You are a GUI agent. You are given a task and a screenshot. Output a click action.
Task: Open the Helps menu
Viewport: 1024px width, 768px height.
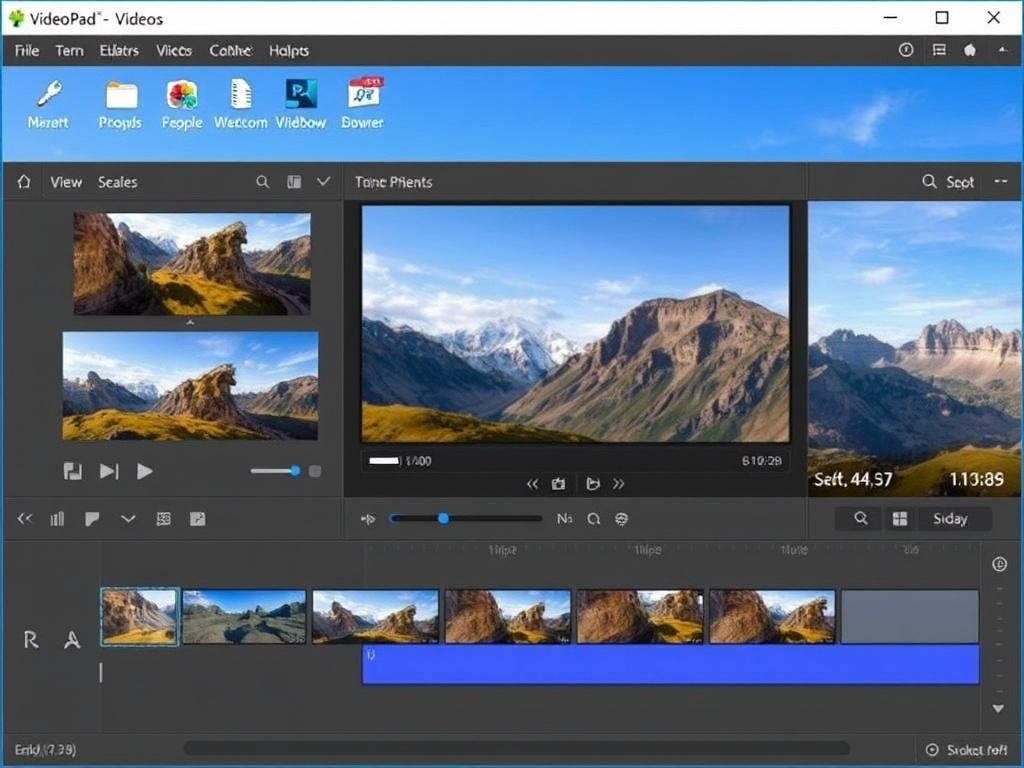288,50
